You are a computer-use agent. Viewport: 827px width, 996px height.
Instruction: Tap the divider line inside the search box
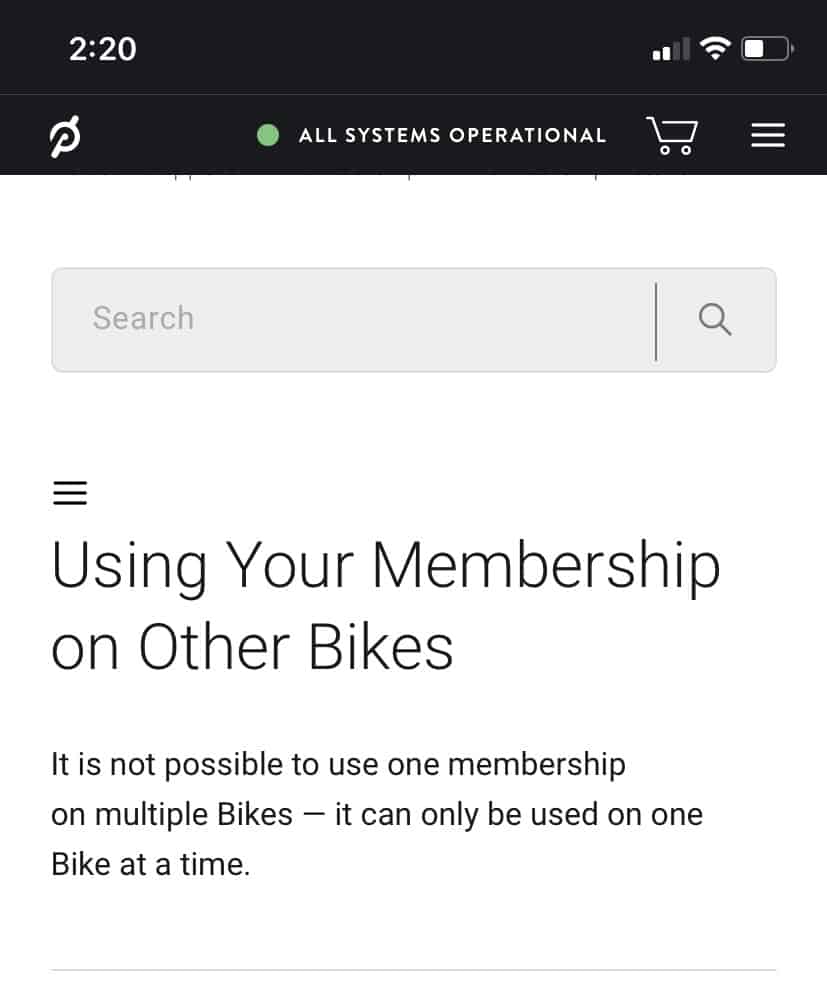pos(656,322)
